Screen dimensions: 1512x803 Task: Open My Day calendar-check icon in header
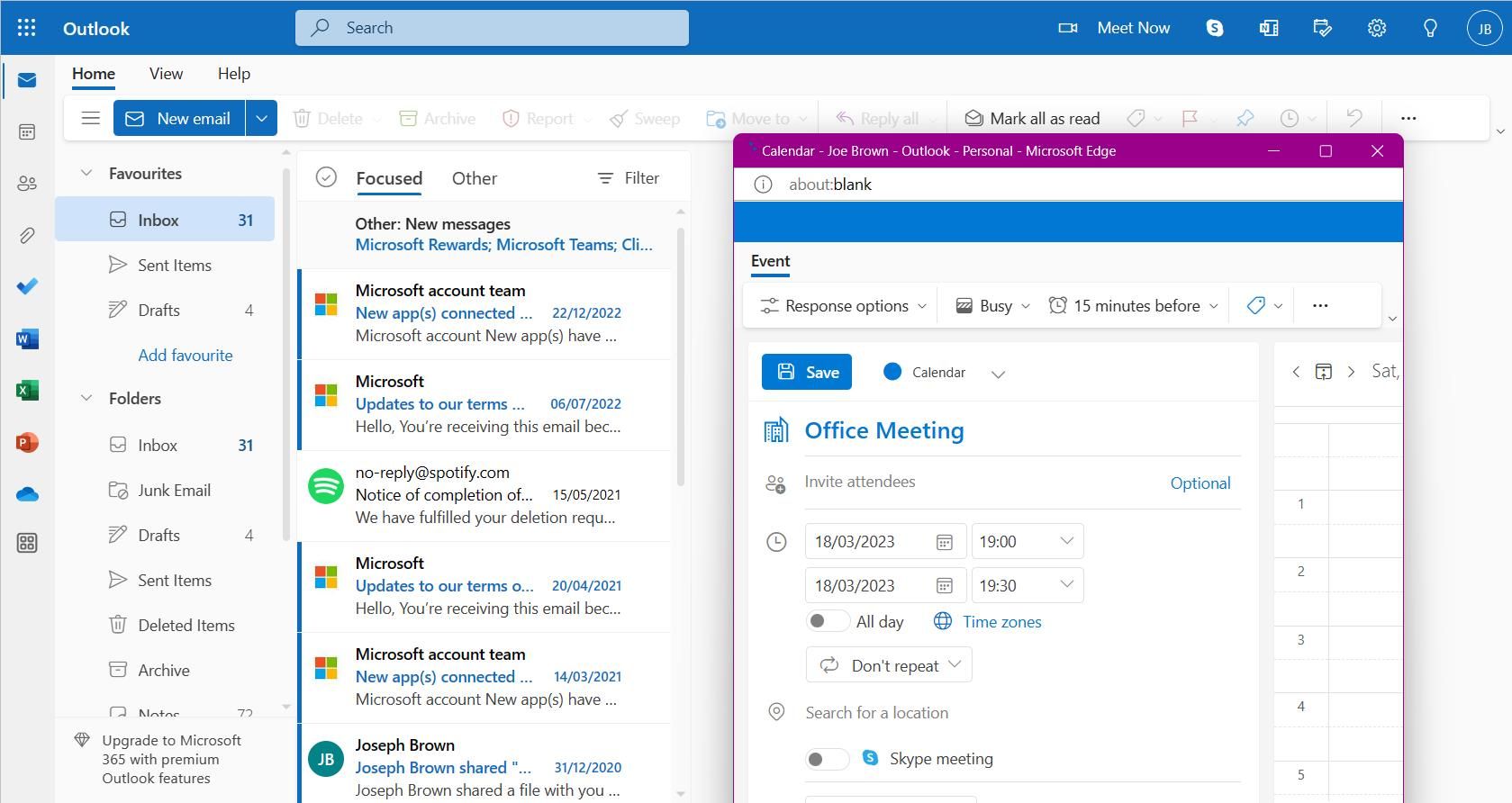click(x=1322, y=28)
